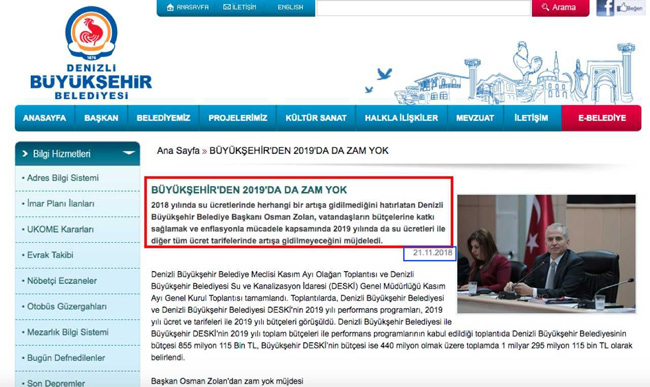Click the Beğen thumbs-up like icon
The height and width of the screenshot is (387, 650).
[629, 7]
